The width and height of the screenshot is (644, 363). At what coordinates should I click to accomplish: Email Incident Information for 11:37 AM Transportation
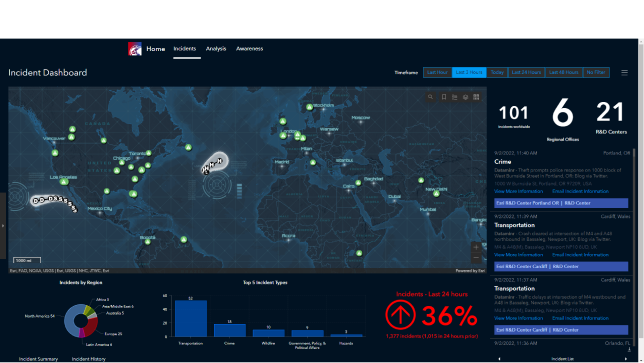[580, 318]
